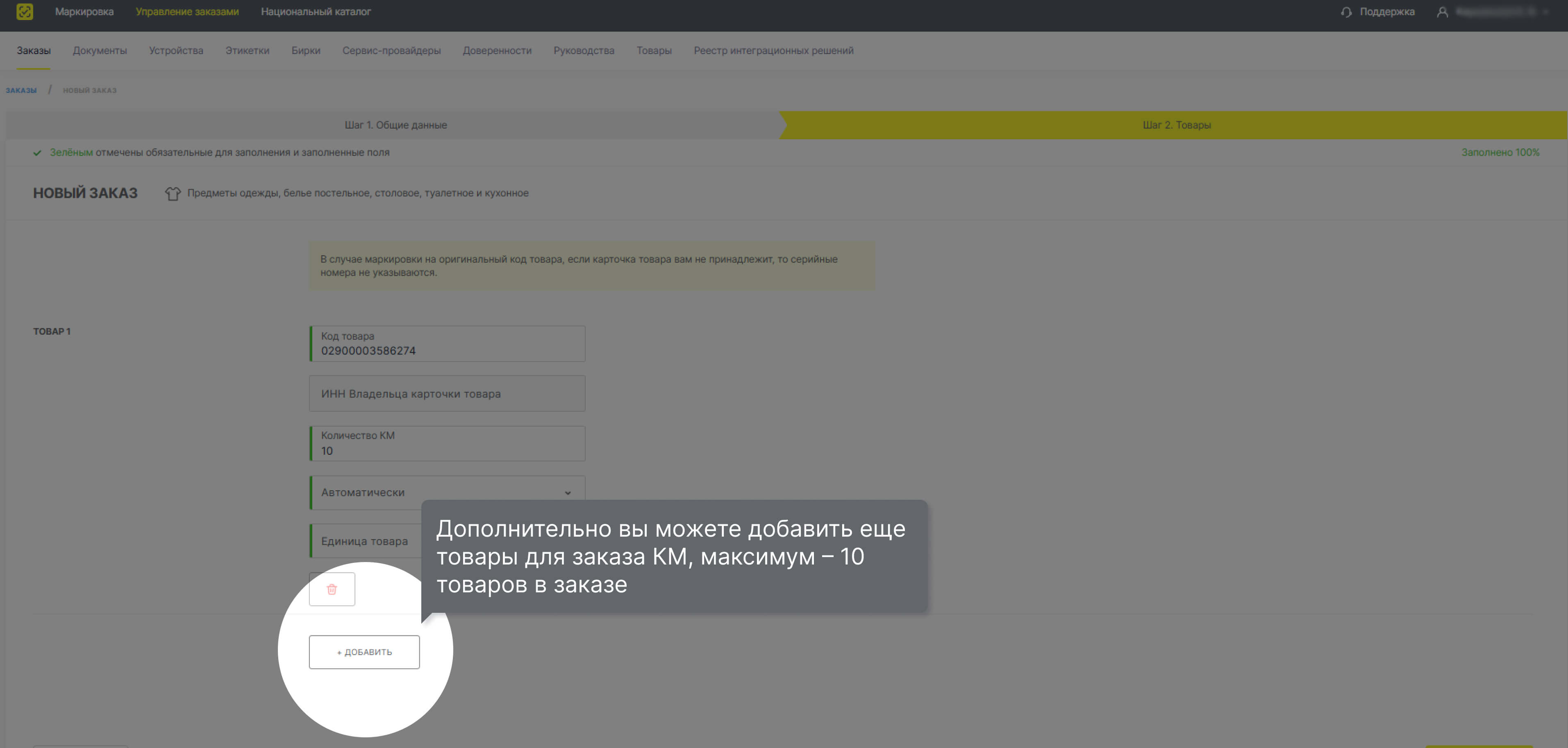This screenshot has height=748, width=1568.
Task: Switch to the Товары tab
Action: [x=654, y=50]
